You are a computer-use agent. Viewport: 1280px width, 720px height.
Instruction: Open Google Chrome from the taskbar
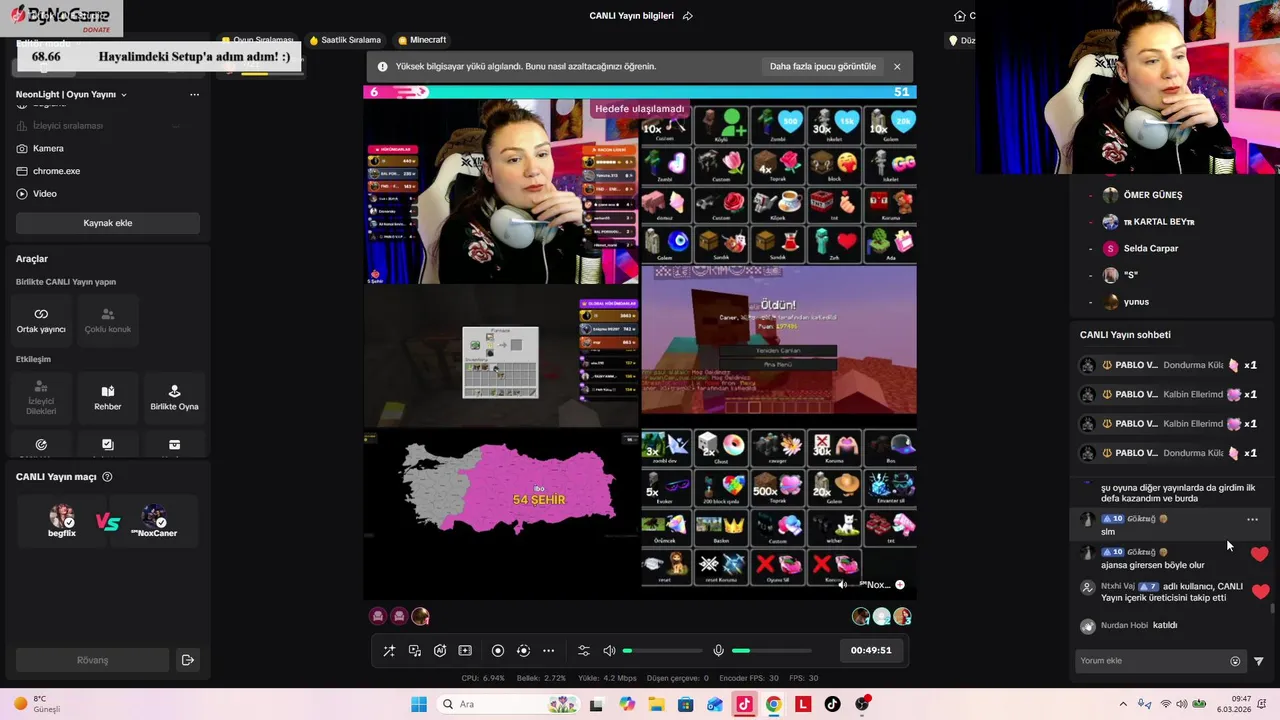(x=773, y=704)
